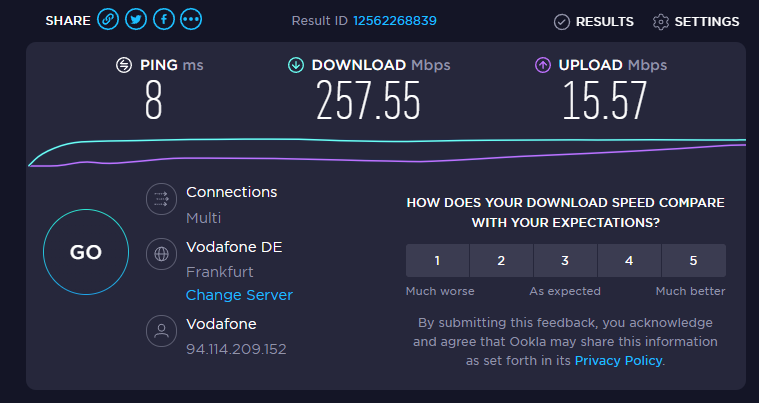The width and height of the screenshot is (759, 403).
Task: Rate download speed as 3
Action: click(565, 261)
